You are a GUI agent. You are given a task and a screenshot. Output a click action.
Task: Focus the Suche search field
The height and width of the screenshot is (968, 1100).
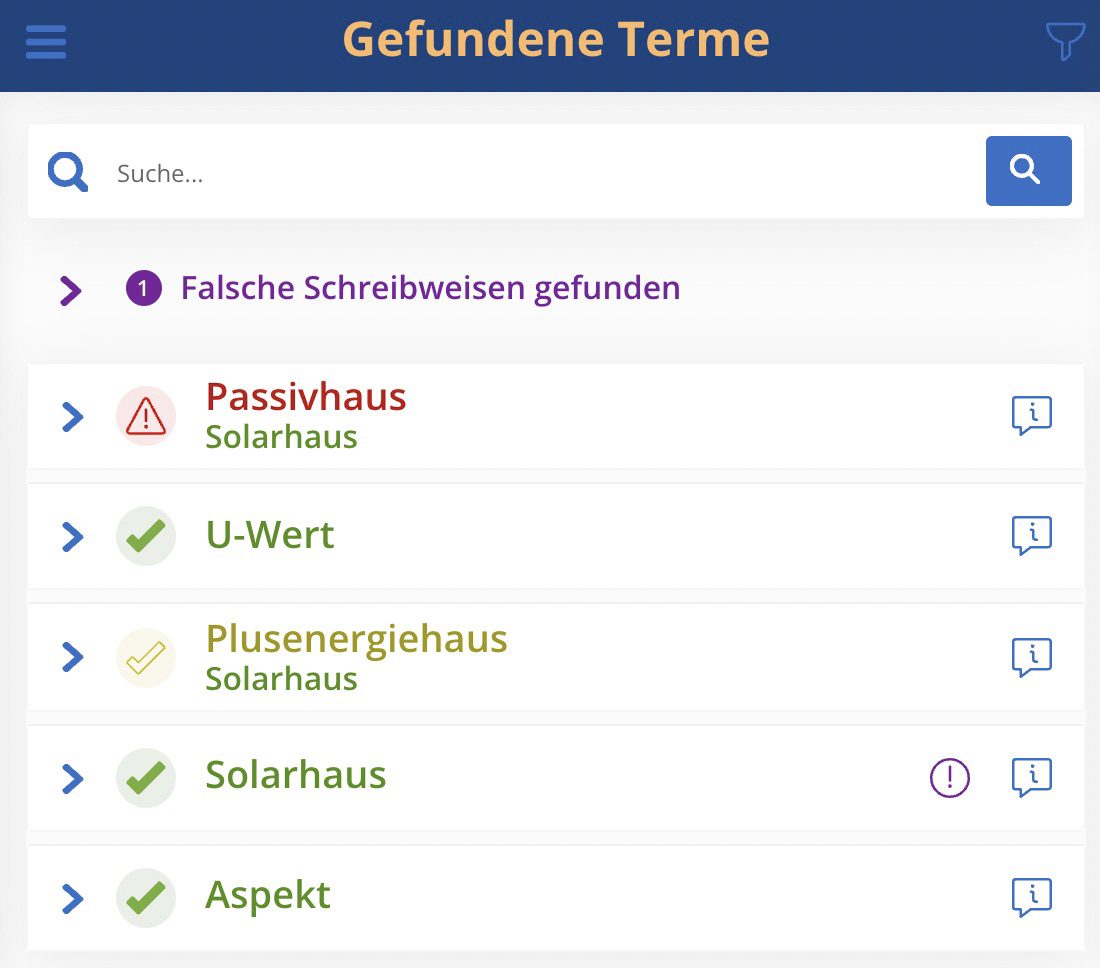pyautogui.click(x=540, y=173)
